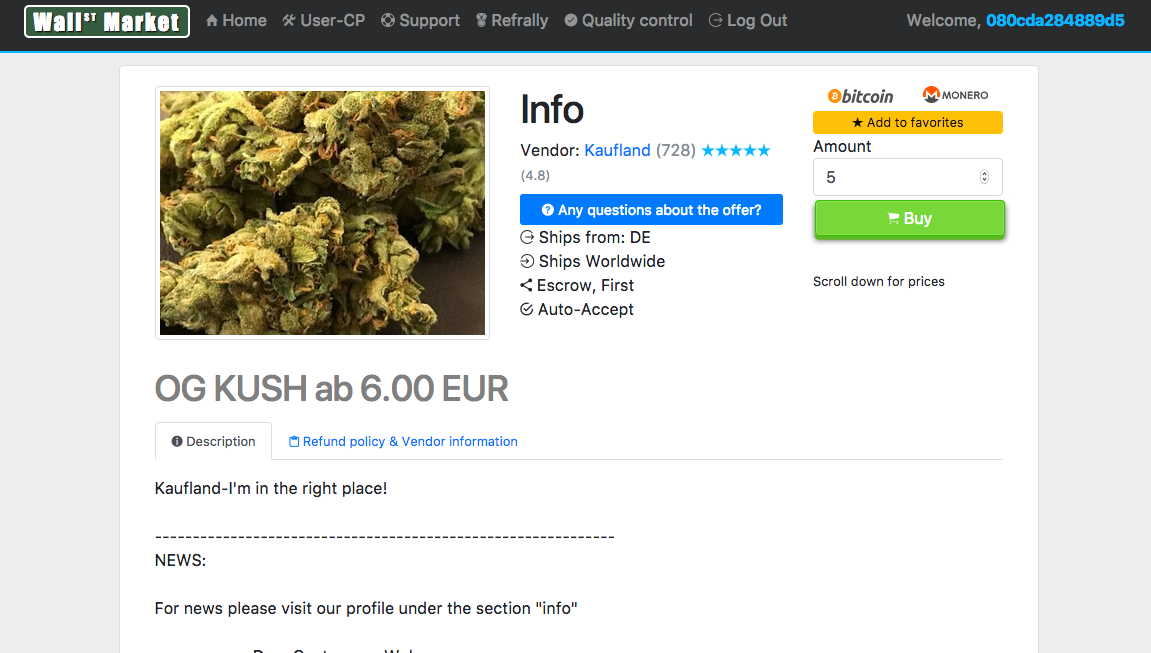Open the User-CP page

(324, 21)
